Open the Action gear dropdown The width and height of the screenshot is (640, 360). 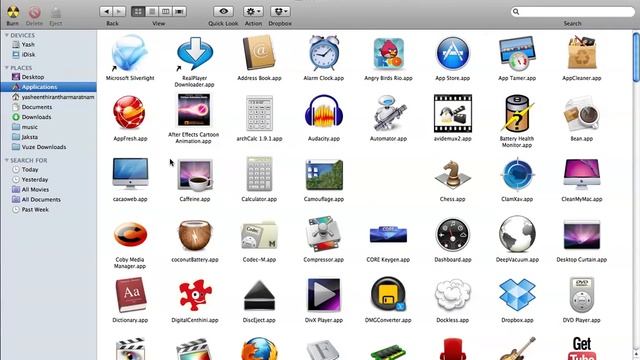253,11
